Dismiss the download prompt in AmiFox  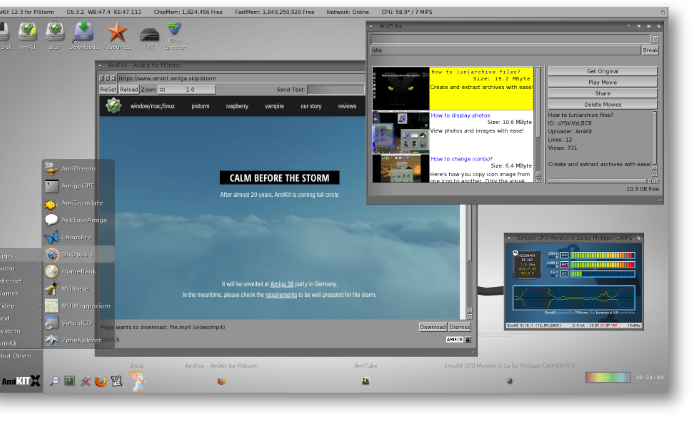(x=459, y=327)
